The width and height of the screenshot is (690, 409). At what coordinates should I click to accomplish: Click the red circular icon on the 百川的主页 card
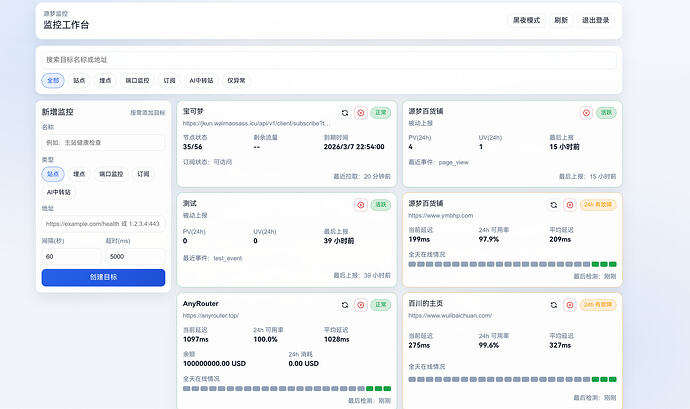pyautogui.click(x=570, y=305)
